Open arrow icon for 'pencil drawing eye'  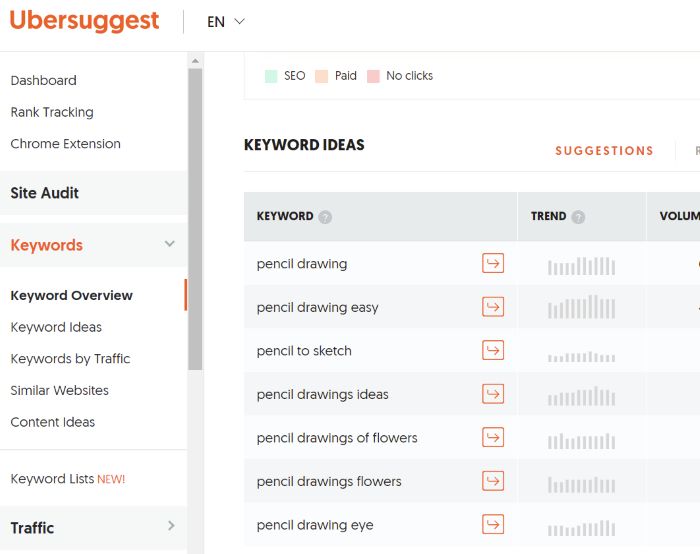pos(493,525)
